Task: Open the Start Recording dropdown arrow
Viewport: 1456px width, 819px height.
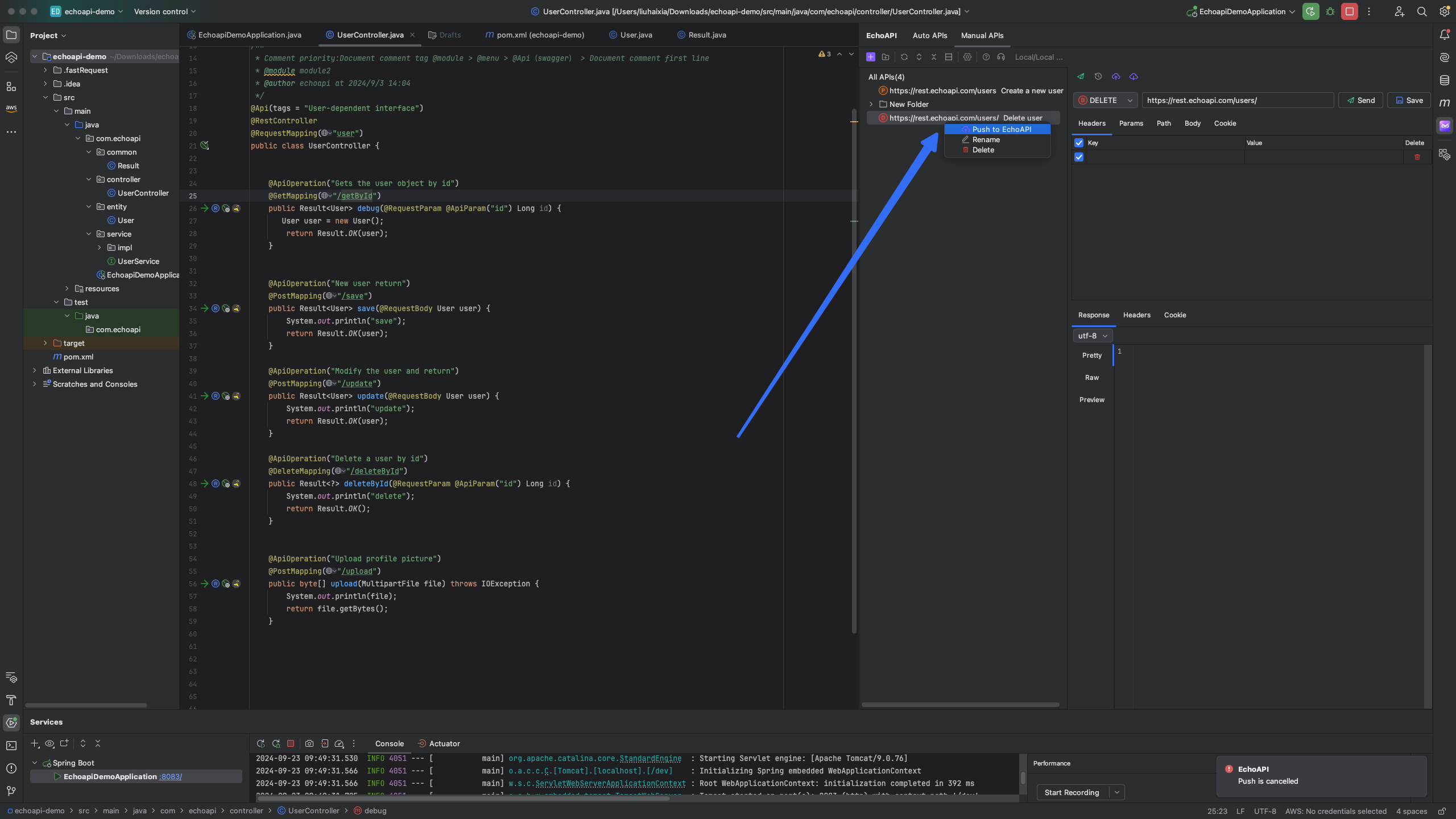Action: coord(1116,792)
